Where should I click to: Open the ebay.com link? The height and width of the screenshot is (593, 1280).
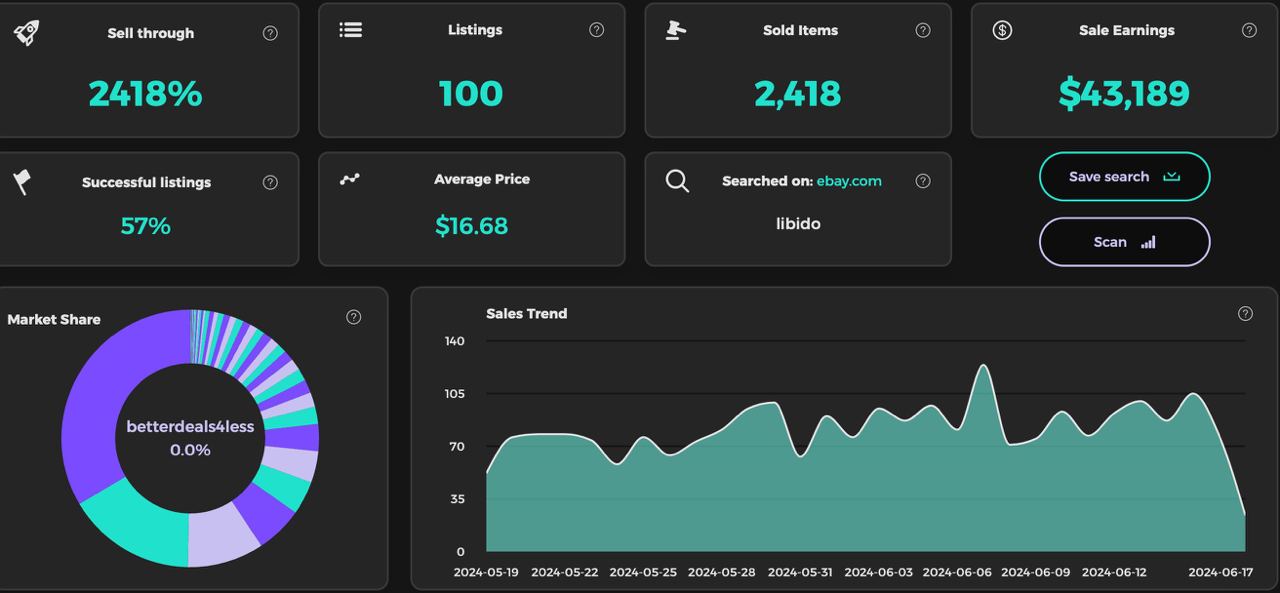[x=849, y=181]
